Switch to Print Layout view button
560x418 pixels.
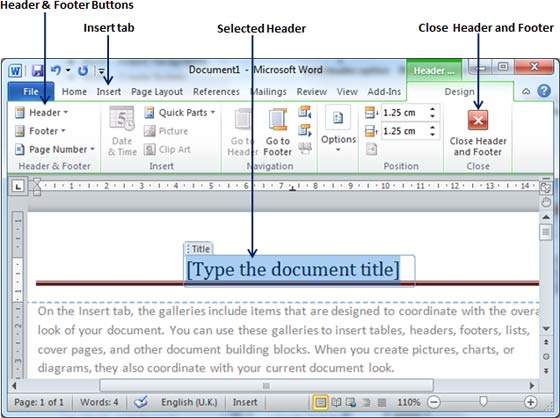[x=320, y=403]
